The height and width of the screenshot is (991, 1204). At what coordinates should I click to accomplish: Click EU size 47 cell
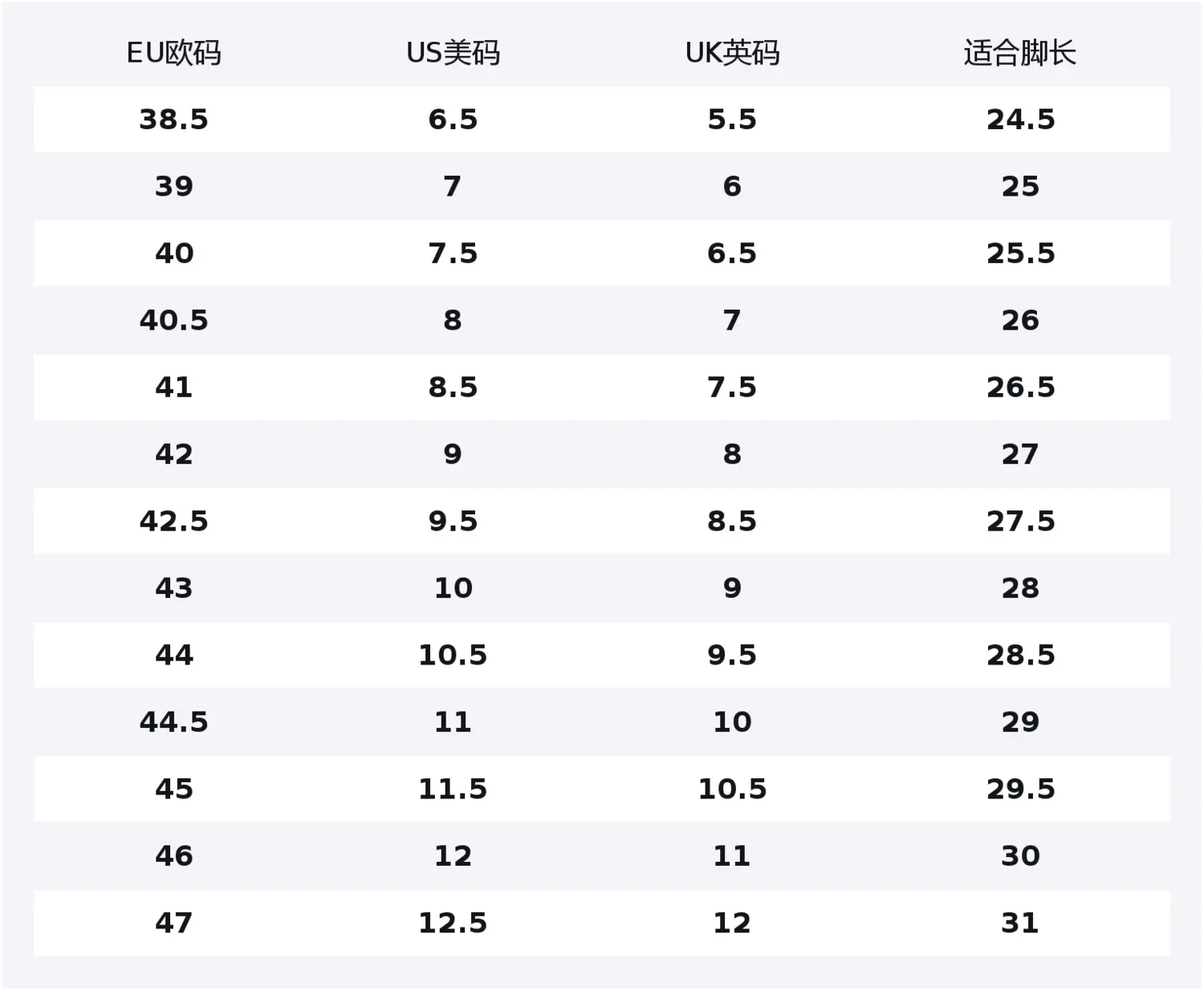[x=173, y=923]
